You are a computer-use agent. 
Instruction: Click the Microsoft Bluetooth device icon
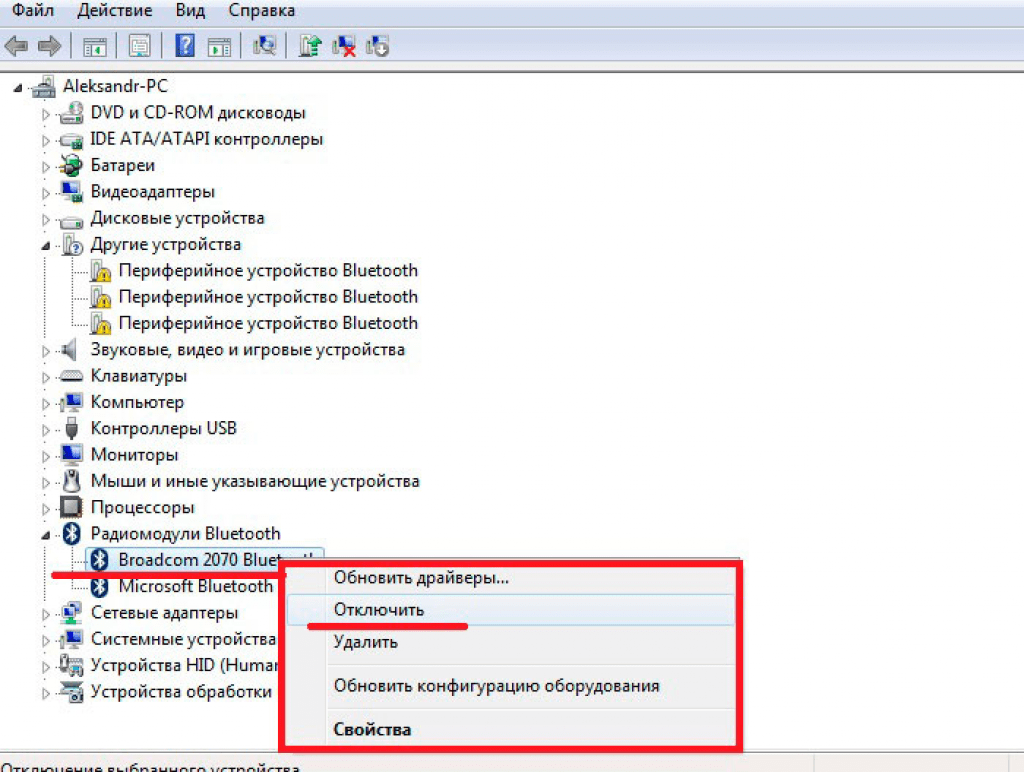pos(99,587)
